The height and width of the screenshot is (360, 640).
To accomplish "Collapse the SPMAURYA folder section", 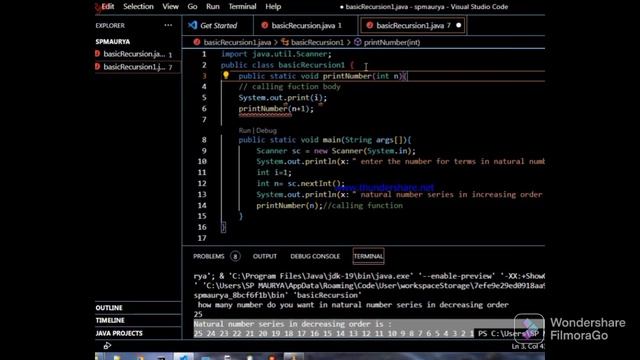I will 113,42.
